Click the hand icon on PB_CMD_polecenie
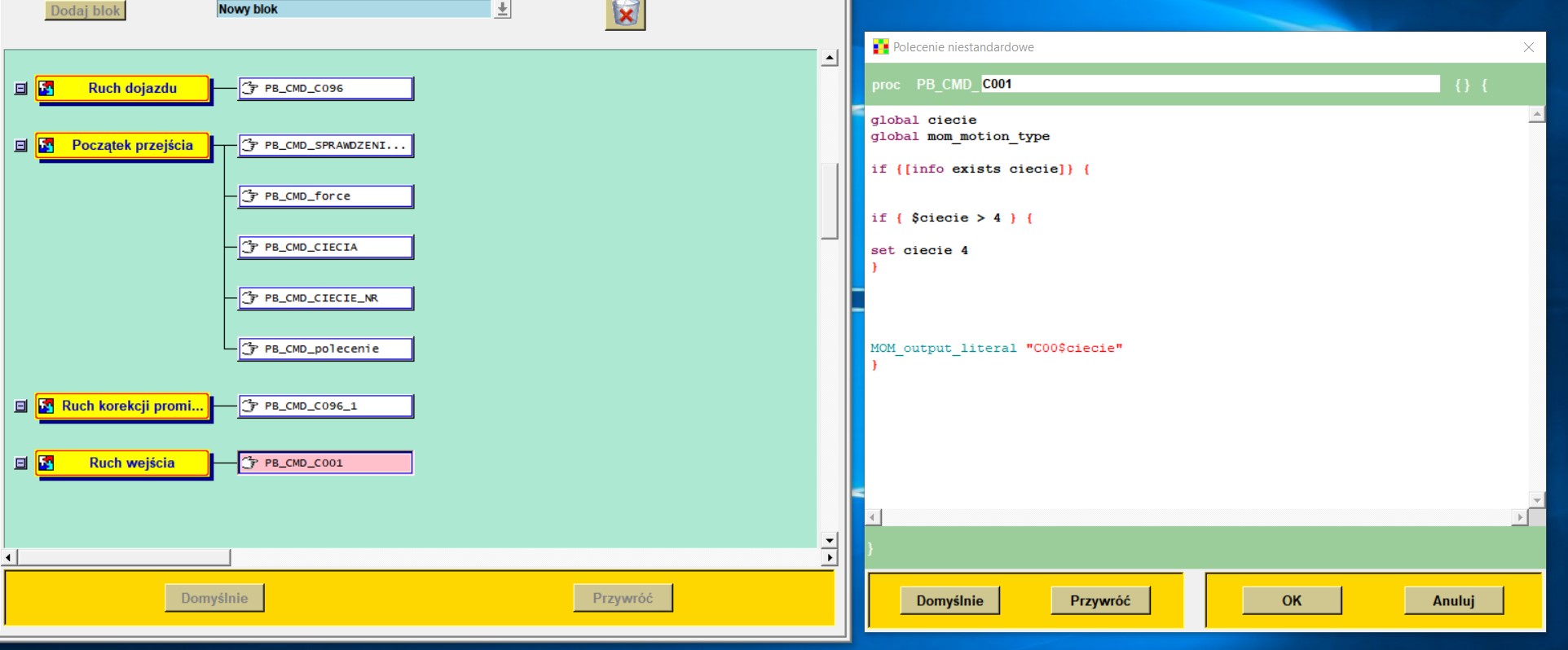This screenshot has height=650, width=1568. (x=250, y=349)
